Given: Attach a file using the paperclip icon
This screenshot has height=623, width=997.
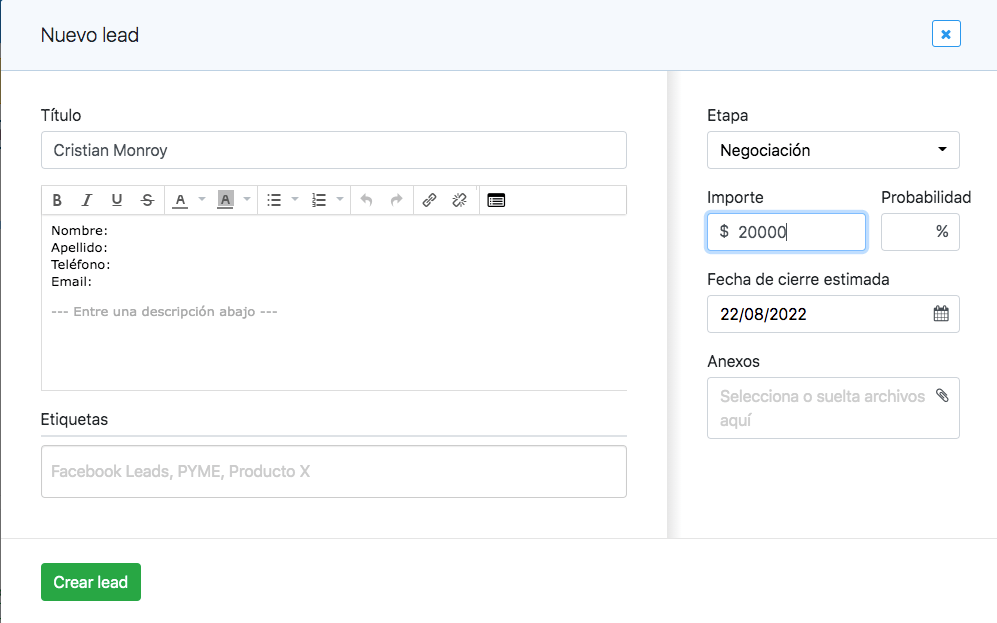Looking at the screenshot, I should point(942,395).
